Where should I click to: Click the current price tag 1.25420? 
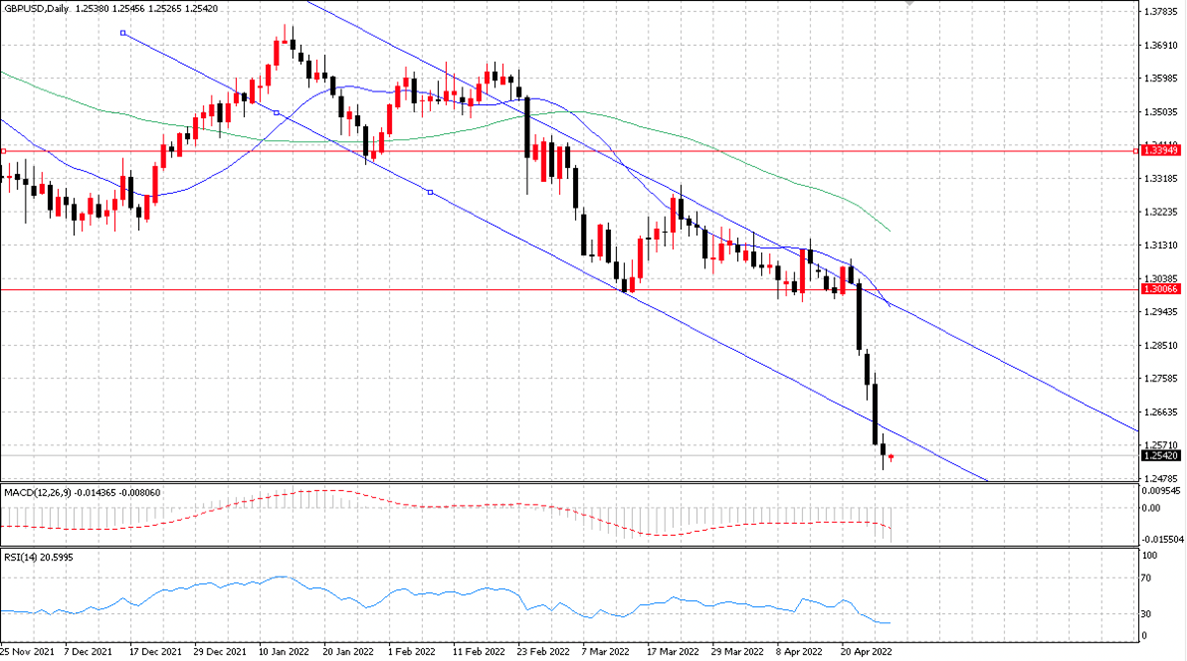click(1161, 456)
